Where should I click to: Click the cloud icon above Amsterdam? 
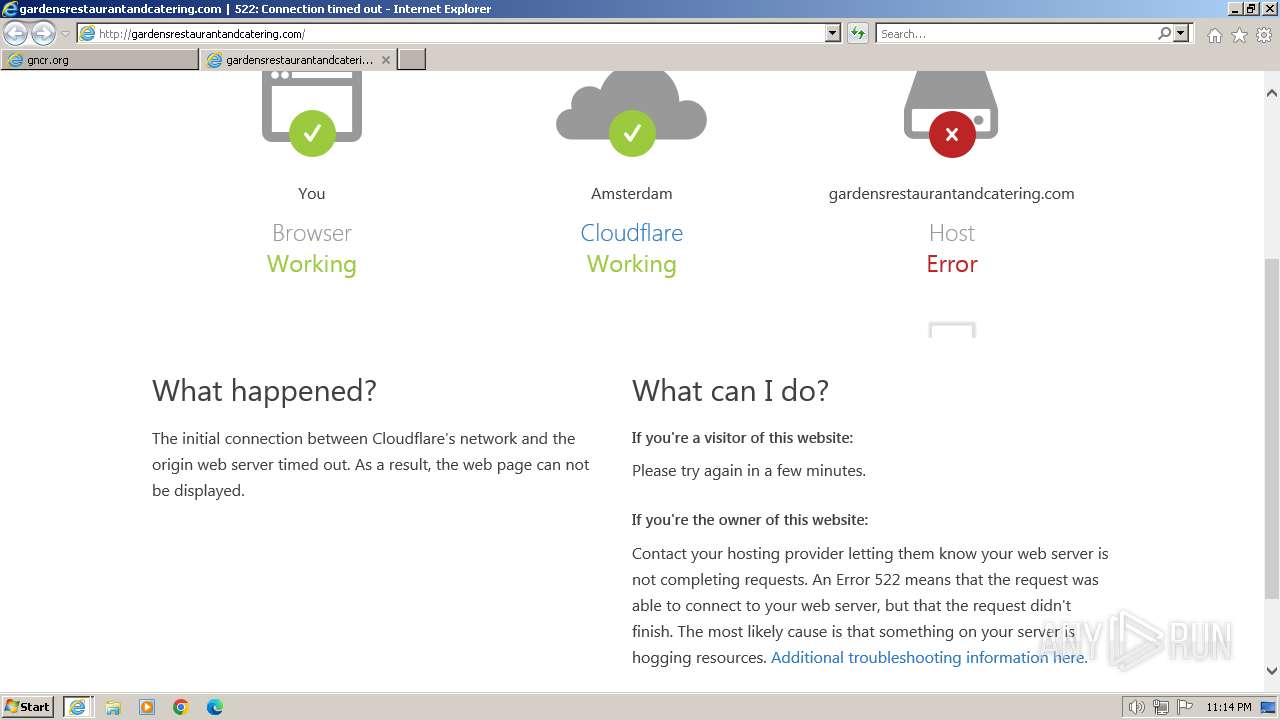[632, 113]
